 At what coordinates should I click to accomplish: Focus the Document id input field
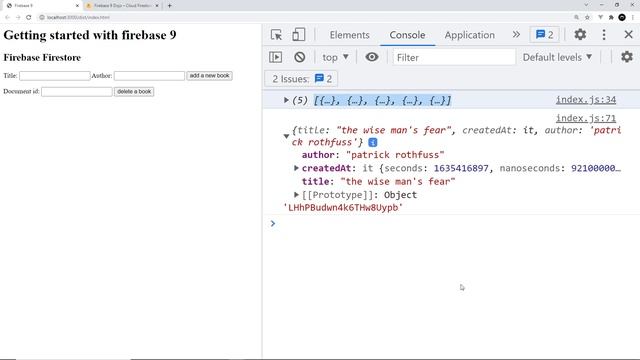[77, 92]
